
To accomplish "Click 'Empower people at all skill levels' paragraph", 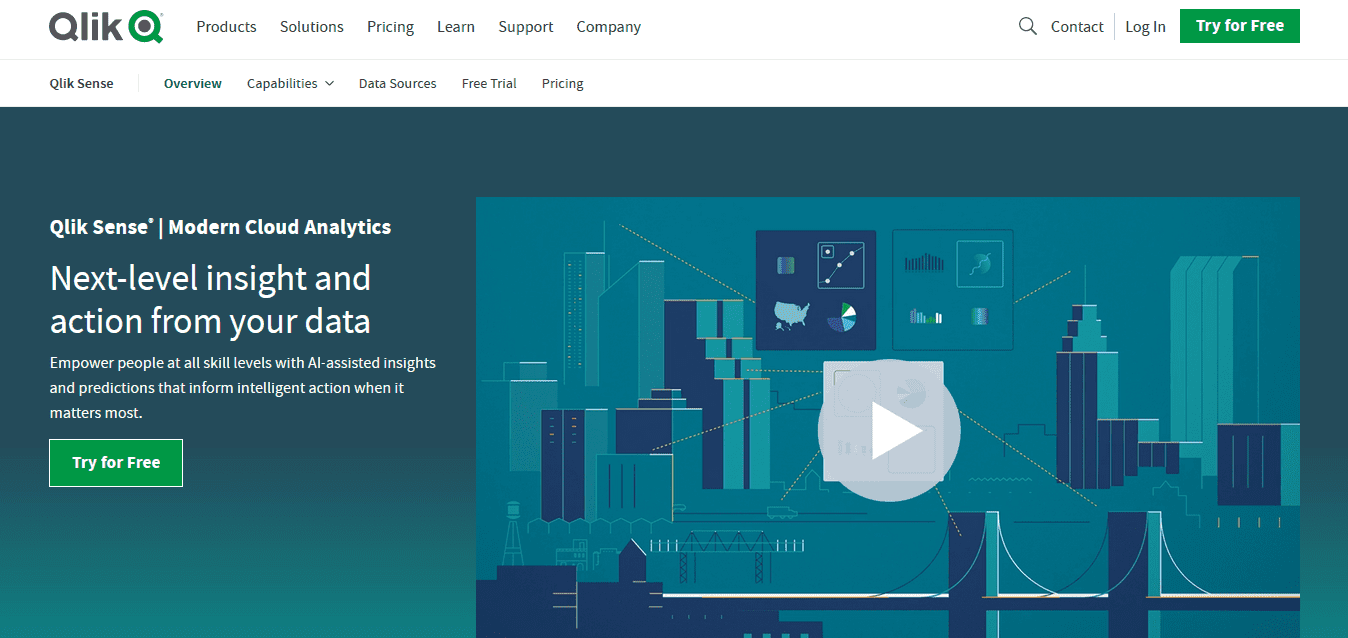I will [x=243, y=388].
